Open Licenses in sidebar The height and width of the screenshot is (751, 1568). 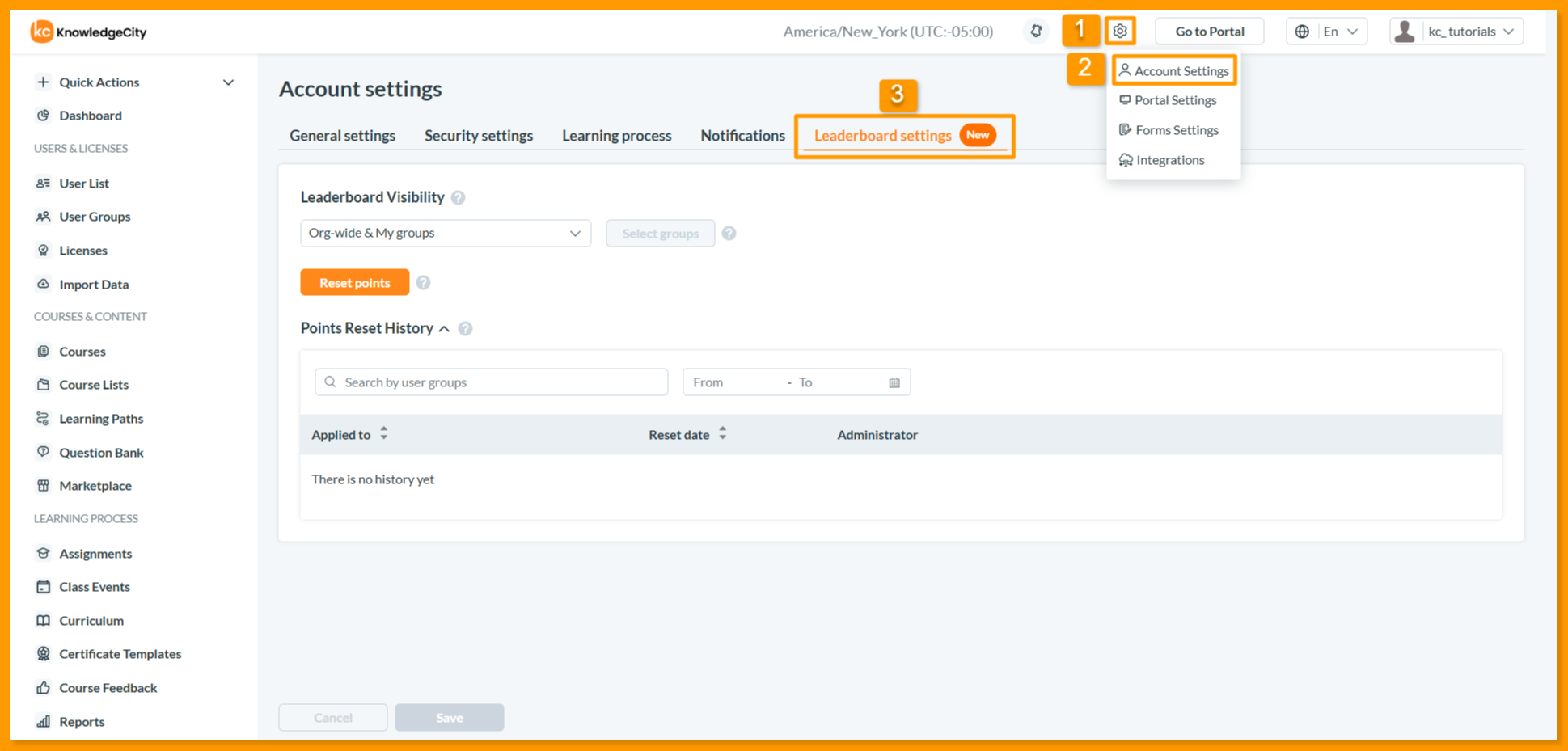coord(82,251)
